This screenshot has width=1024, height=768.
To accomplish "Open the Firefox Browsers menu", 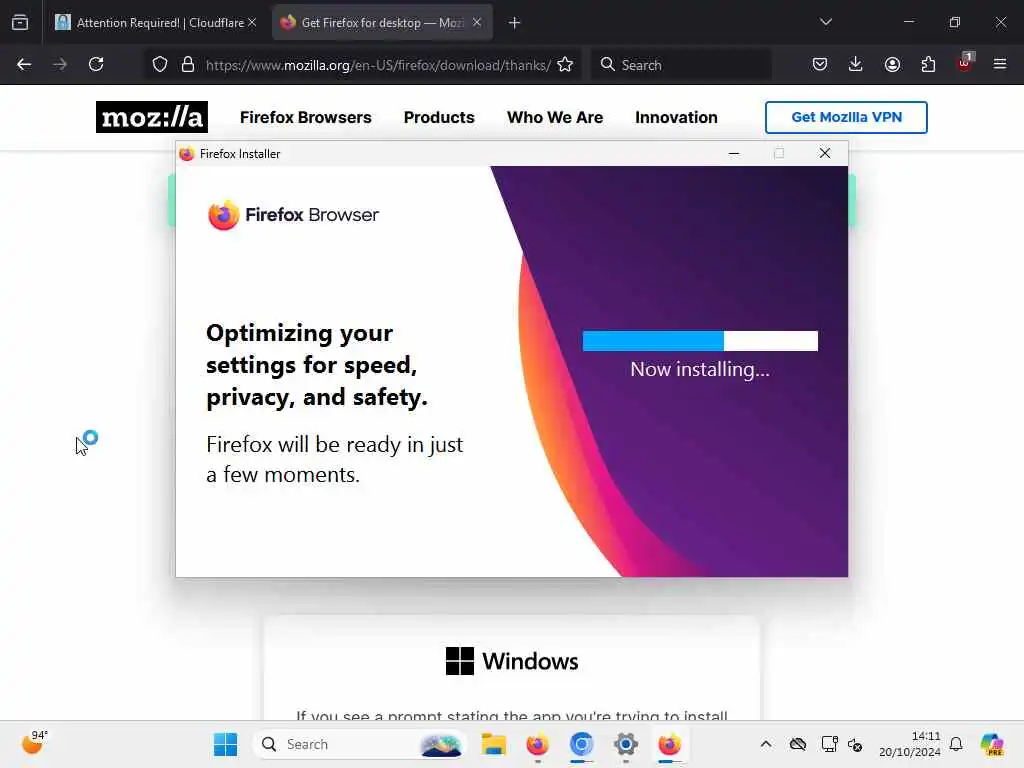I will coord(306,118).
